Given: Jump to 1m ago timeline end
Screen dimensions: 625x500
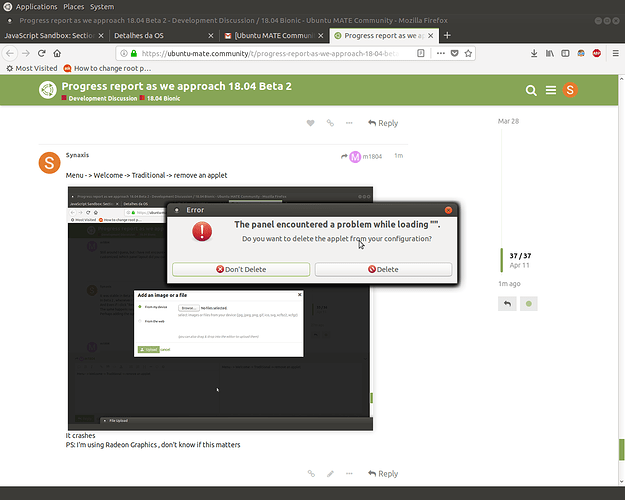Looking at the screenshot, I should point(509,284).
